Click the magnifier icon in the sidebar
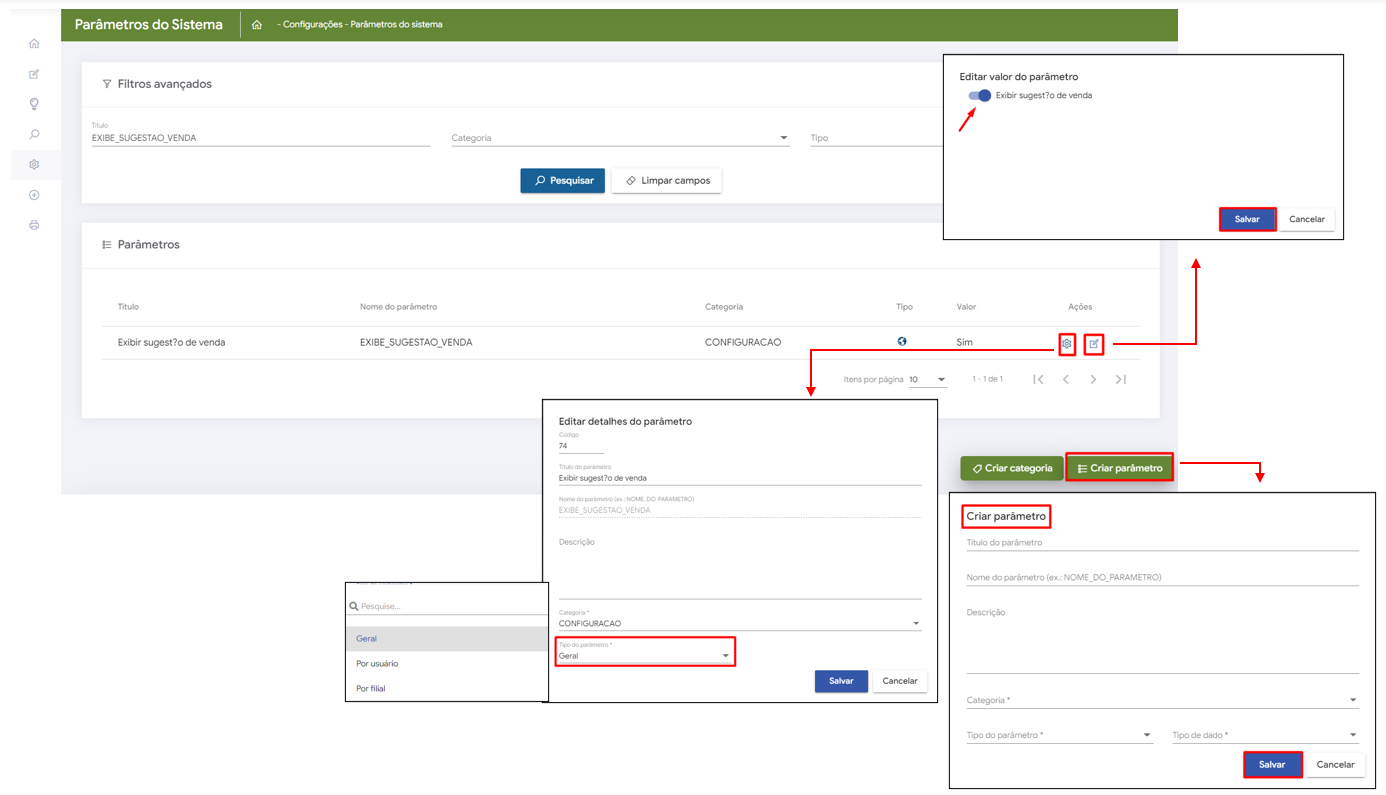 (x=34, y=134)
